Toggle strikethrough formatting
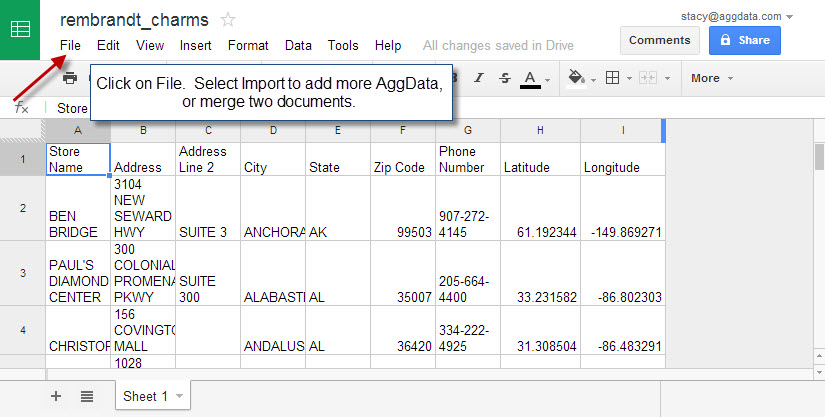825x417 pixels. point(505,78)
